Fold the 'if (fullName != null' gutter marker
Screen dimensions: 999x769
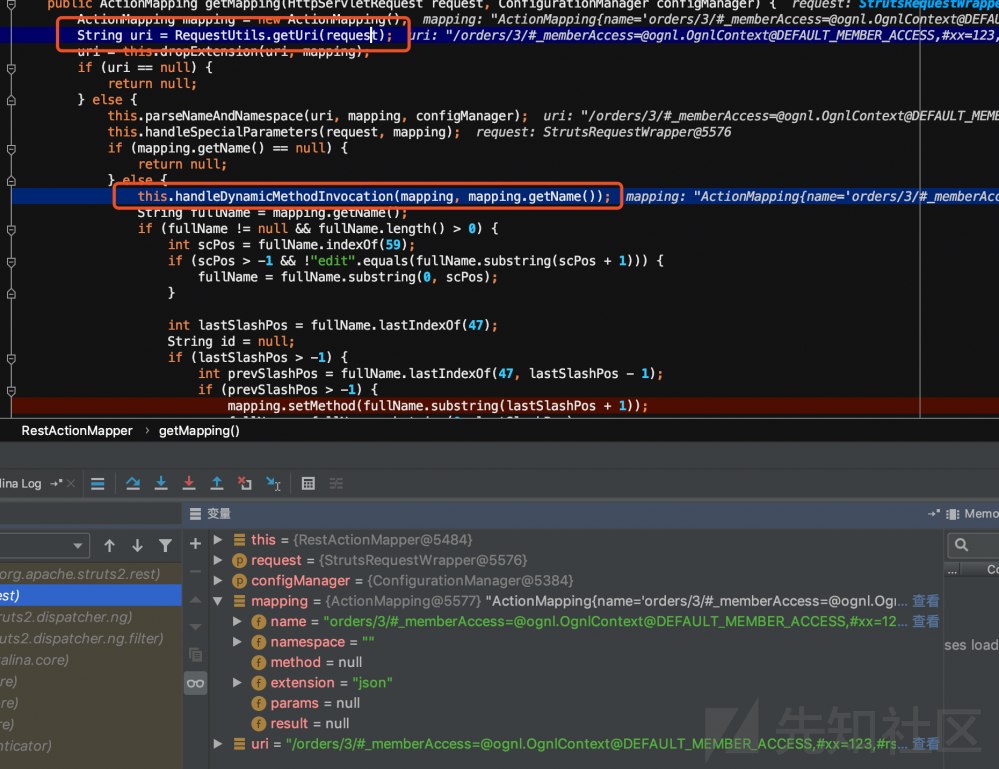(x=11, y=229)
